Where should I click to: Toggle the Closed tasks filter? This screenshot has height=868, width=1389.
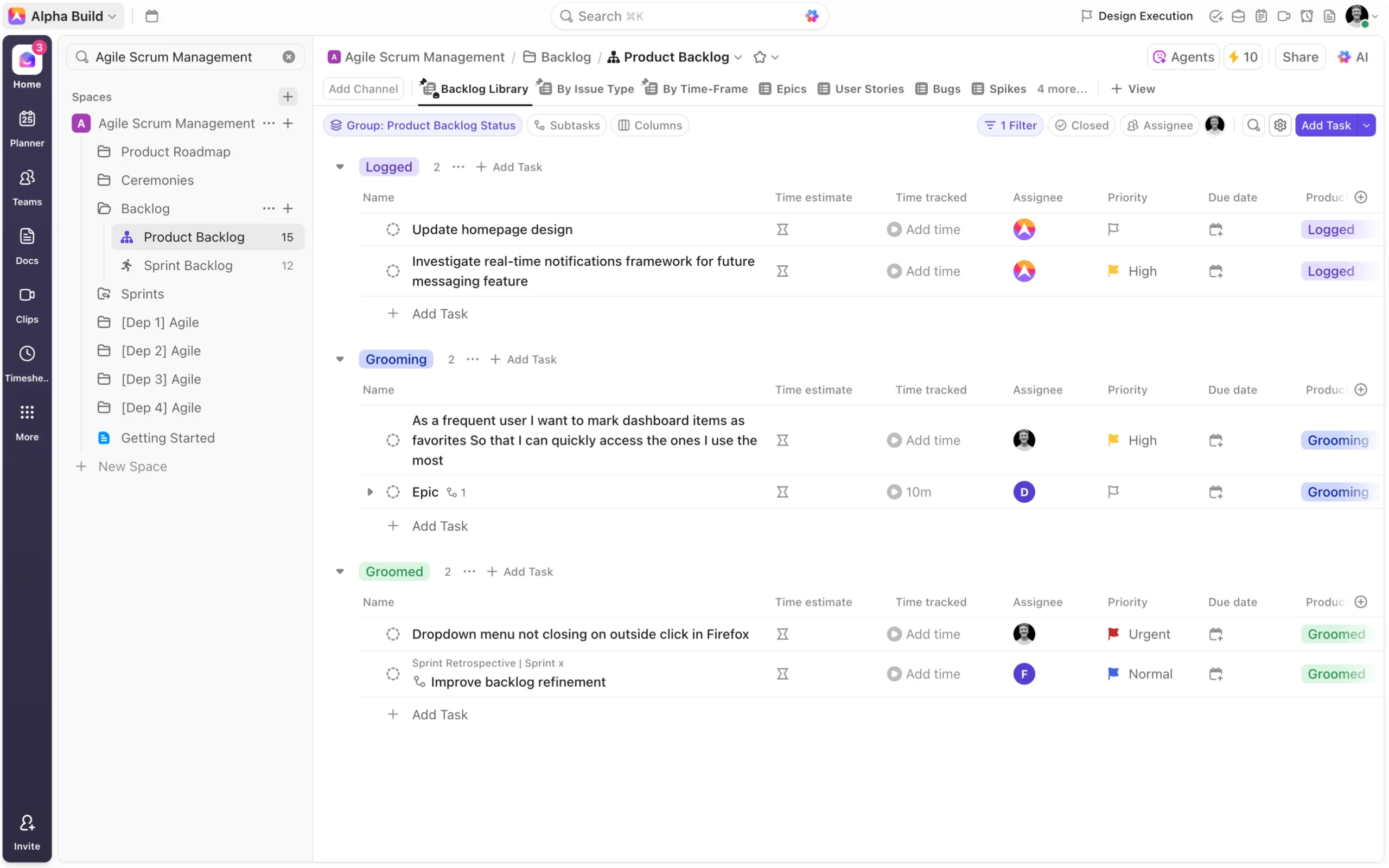(1081, 125)
